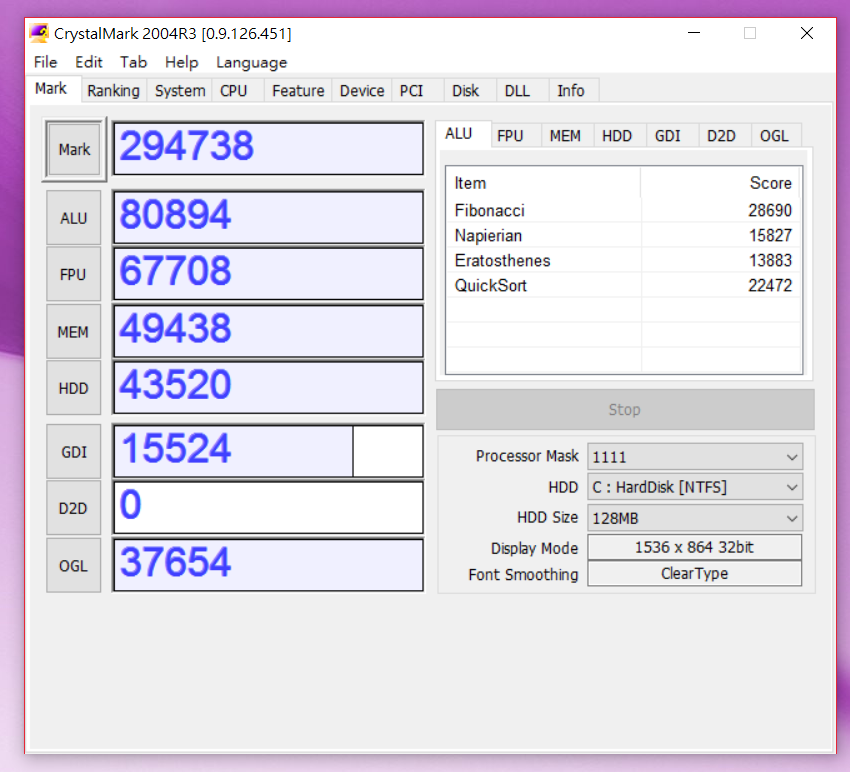The width and height of the screenshot is (850, 772).
Task: Click the GDI progress score 15524
Action: [268, 451]
